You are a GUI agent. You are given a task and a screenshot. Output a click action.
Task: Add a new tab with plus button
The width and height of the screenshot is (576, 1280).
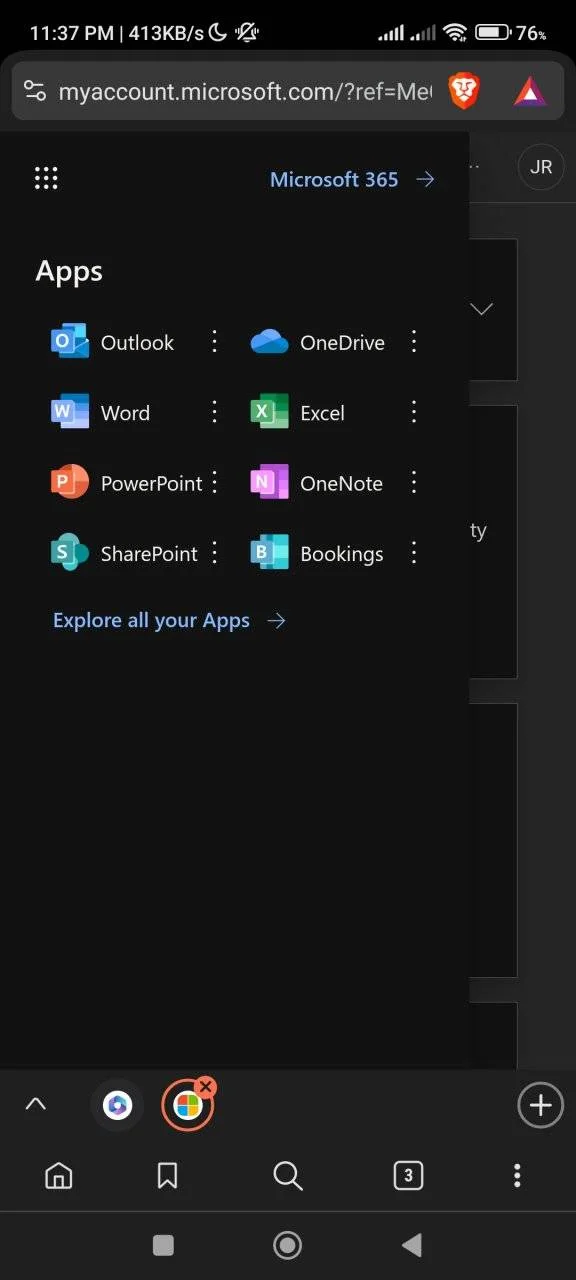(x=540, y=1105)
